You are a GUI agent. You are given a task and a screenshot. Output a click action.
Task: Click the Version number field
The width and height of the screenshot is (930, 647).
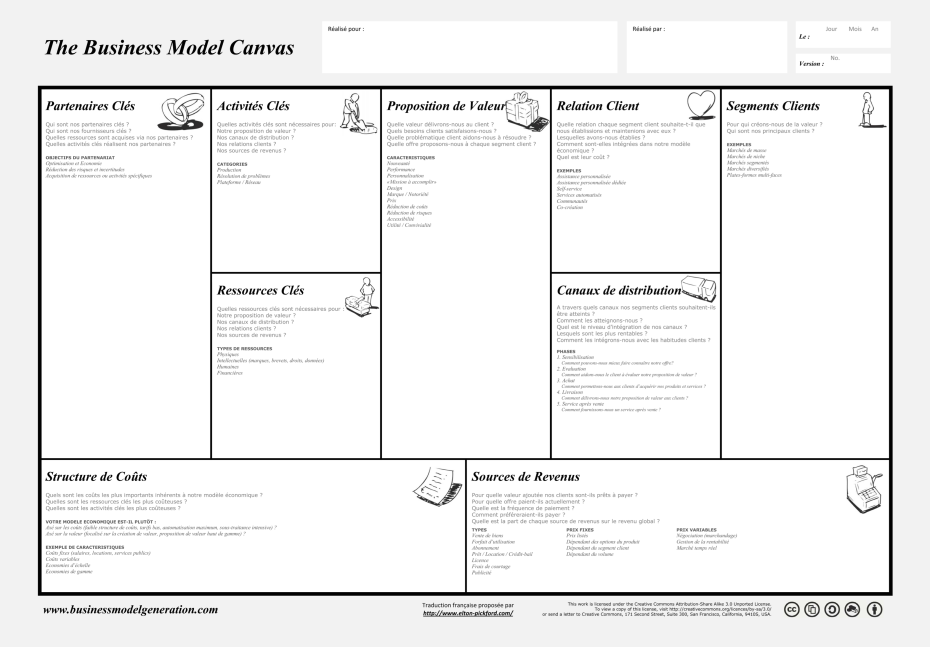[843, 63]
